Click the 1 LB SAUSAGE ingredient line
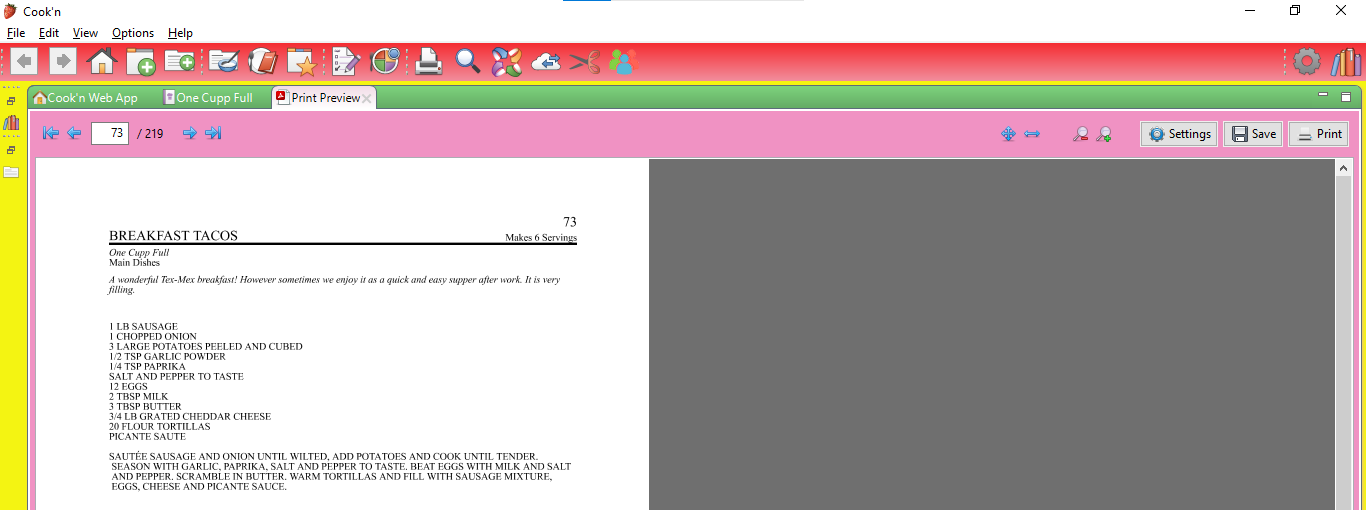 (x=143, y=327)
